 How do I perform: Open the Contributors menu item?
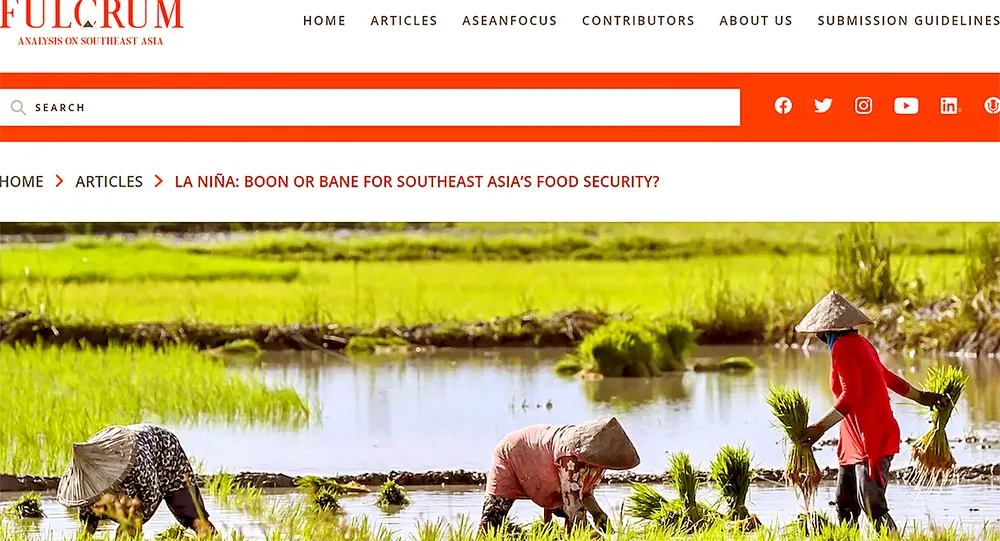tap(638, 20)
